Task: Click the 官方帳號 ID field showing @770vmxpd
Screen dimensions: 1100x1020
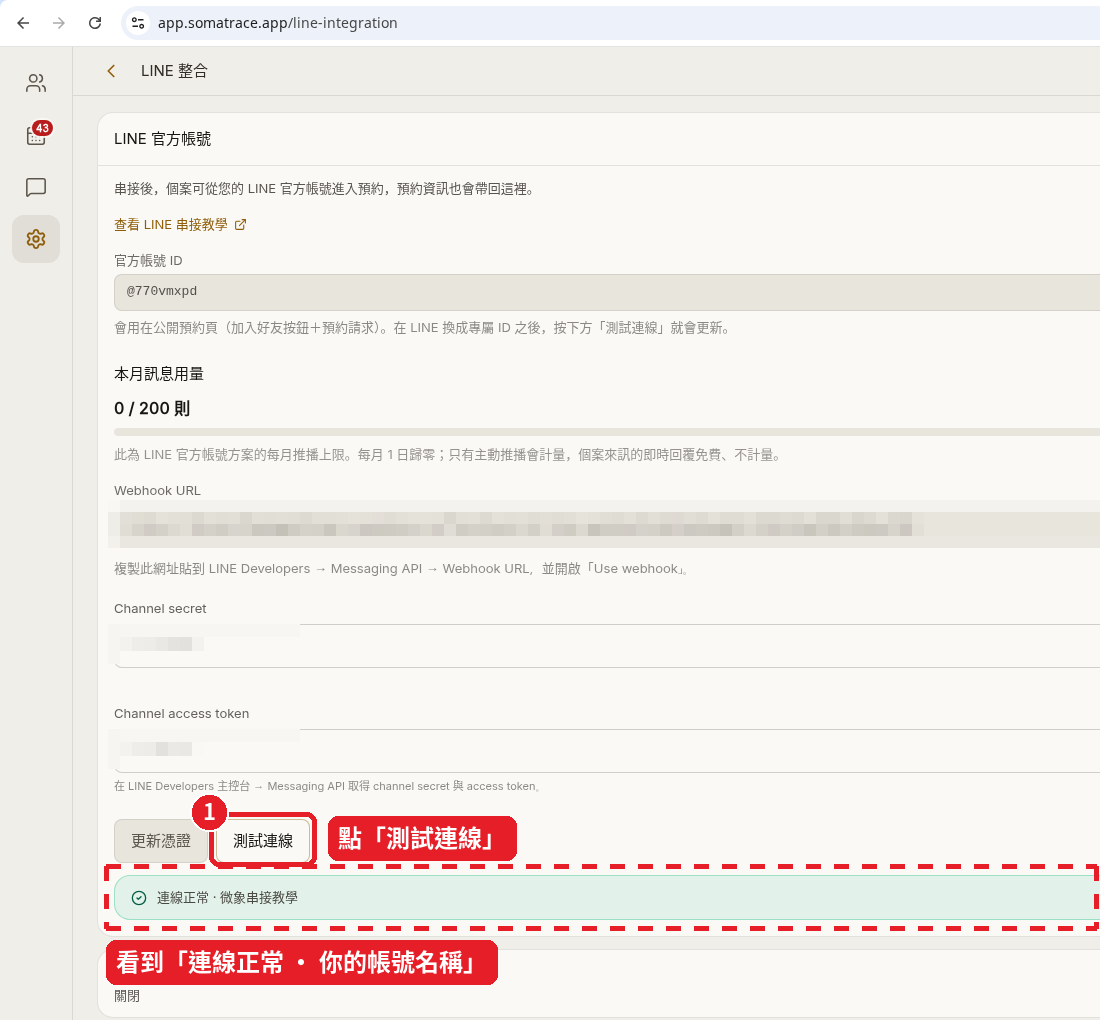Action: pyautogui.click(x=607, y=292)
